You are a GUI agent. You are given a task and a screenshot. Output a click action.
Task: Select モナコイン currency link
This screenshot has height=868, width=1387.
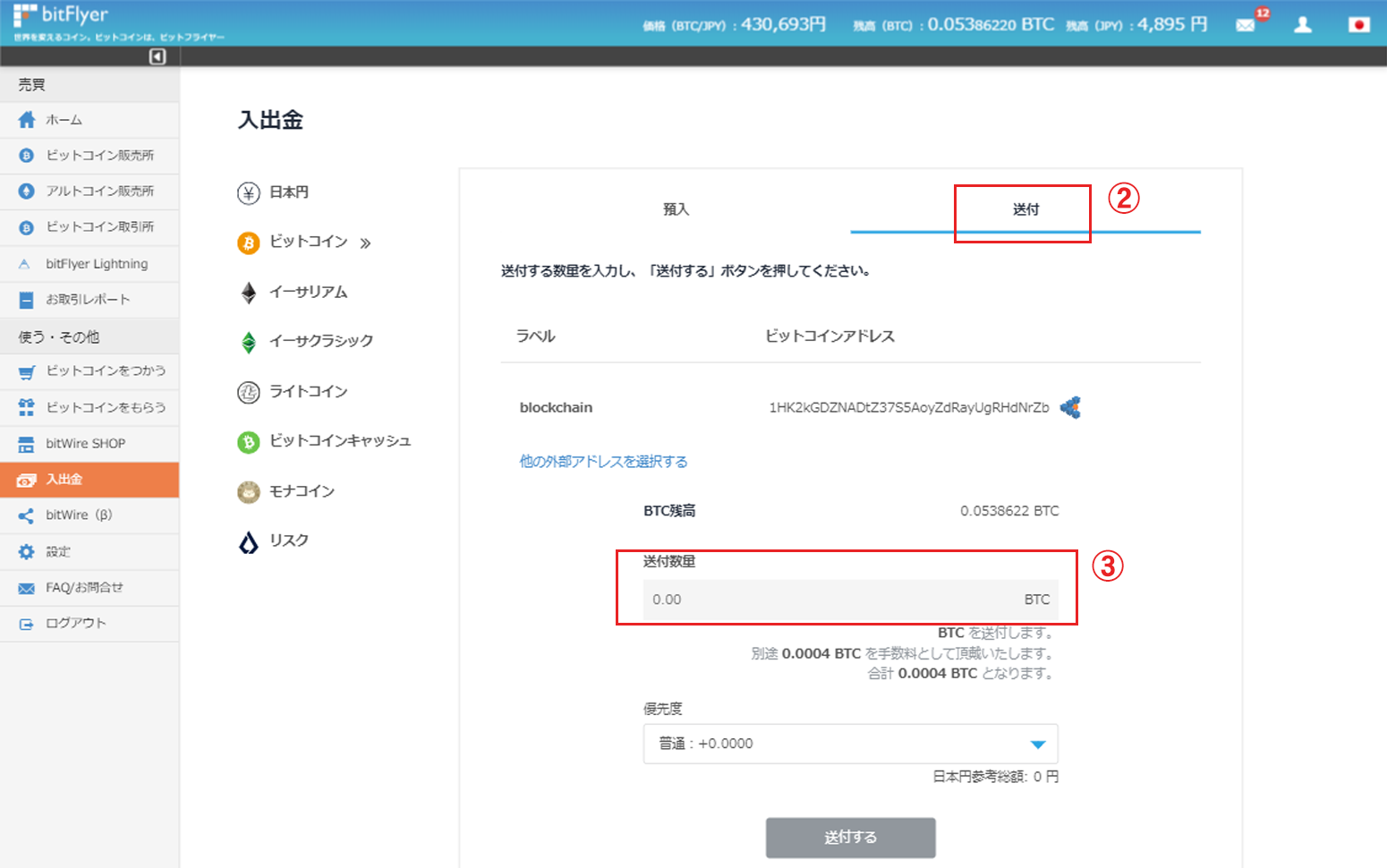tap(302, 491)
